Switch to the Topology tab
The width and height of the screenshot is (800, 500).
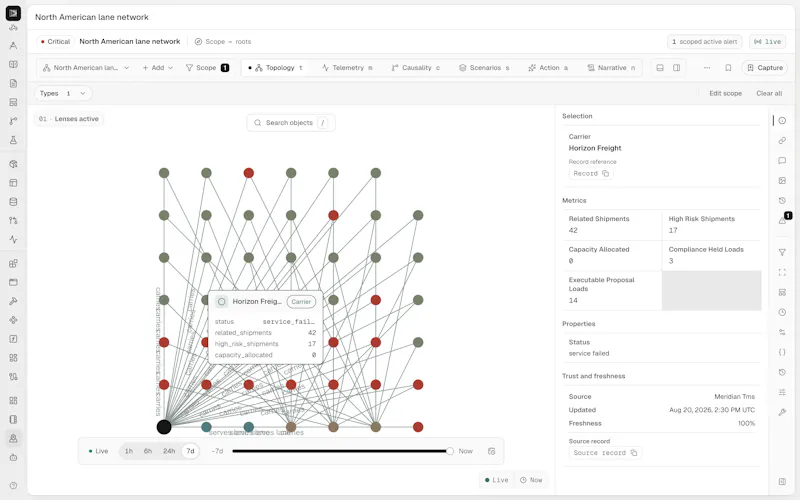pos(275,68)
